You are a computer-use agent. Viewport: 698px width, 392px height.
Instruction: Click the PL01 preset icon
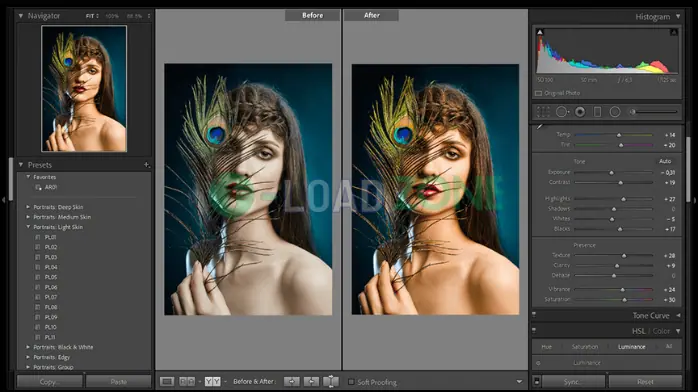(38, 237)
